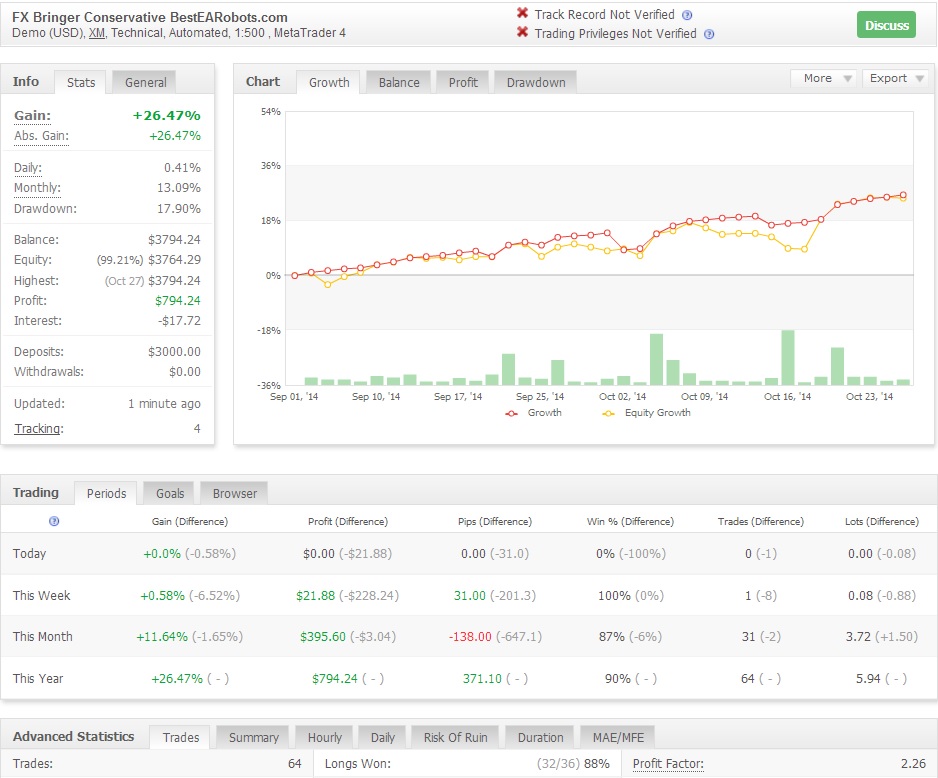Click This Year pips 371.10
938x778 pixels.
coord(482,679)
